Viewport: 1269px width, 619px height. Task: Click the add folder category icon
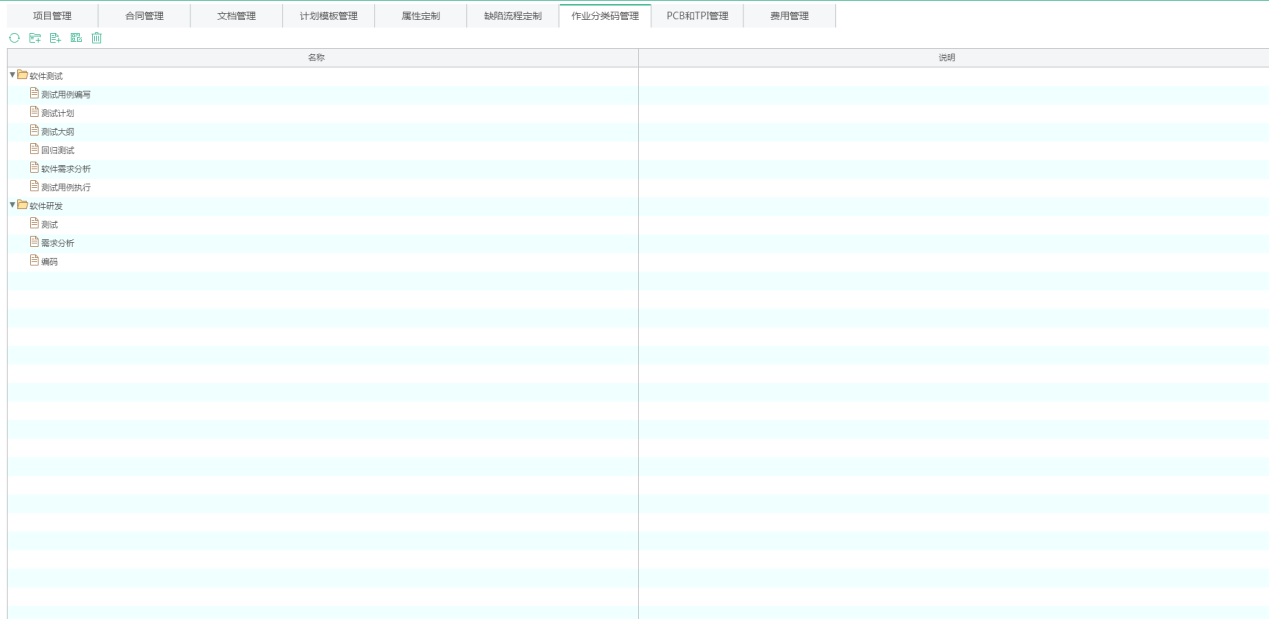coord(35,38)
